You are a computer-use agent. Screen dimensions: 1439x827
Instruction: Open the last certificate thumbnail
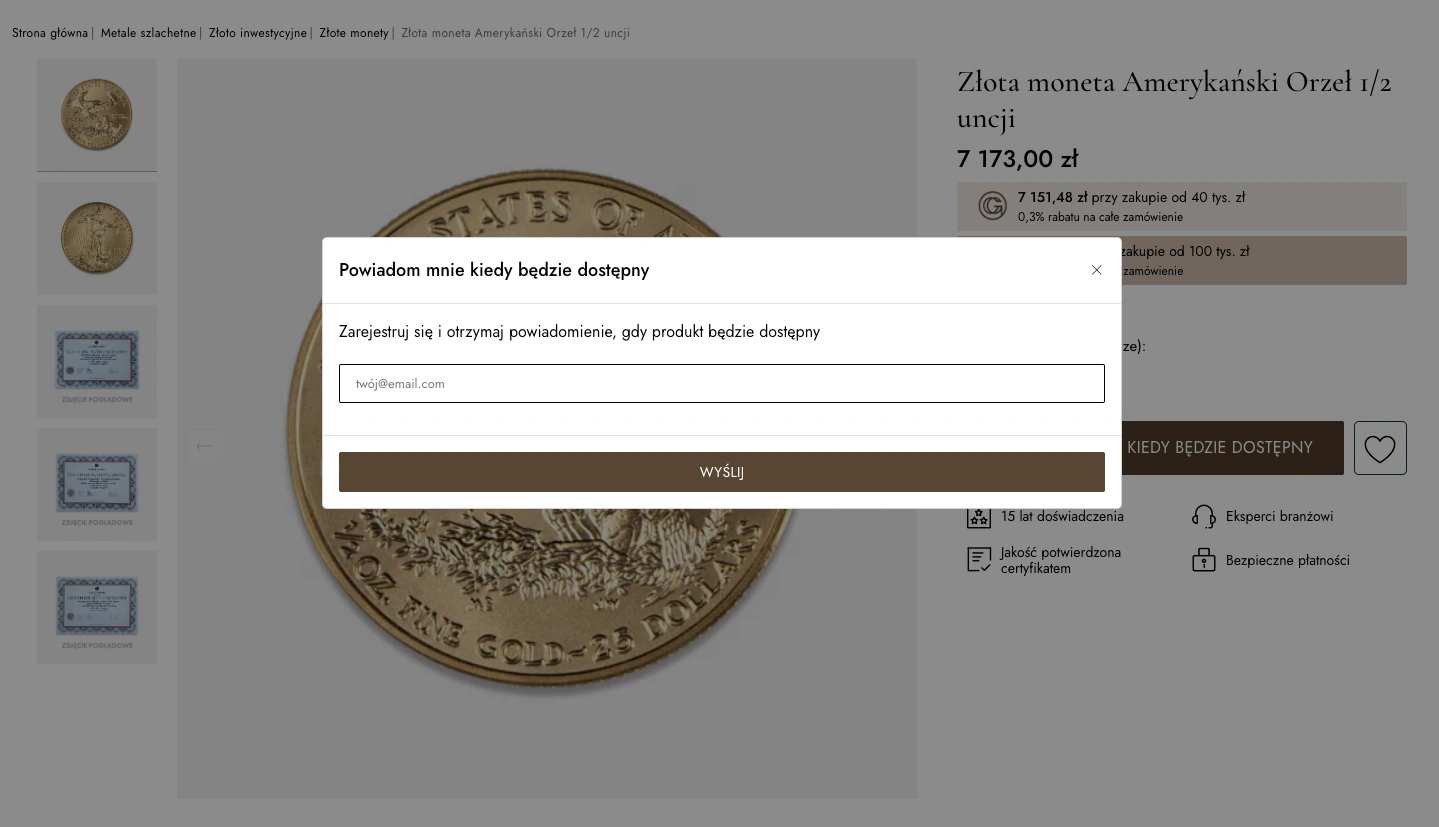(x=97, y=607)
